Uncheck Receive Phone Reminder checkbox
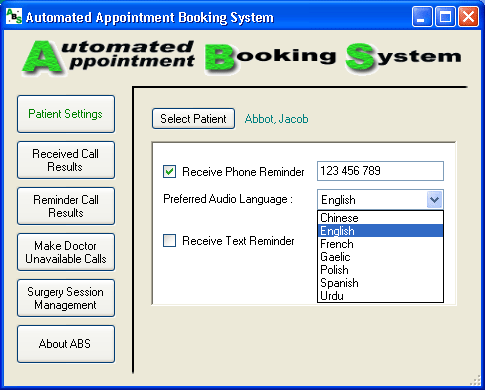This screenshot has width=485, height=390. pyautogui.click(x=169, y=172)
